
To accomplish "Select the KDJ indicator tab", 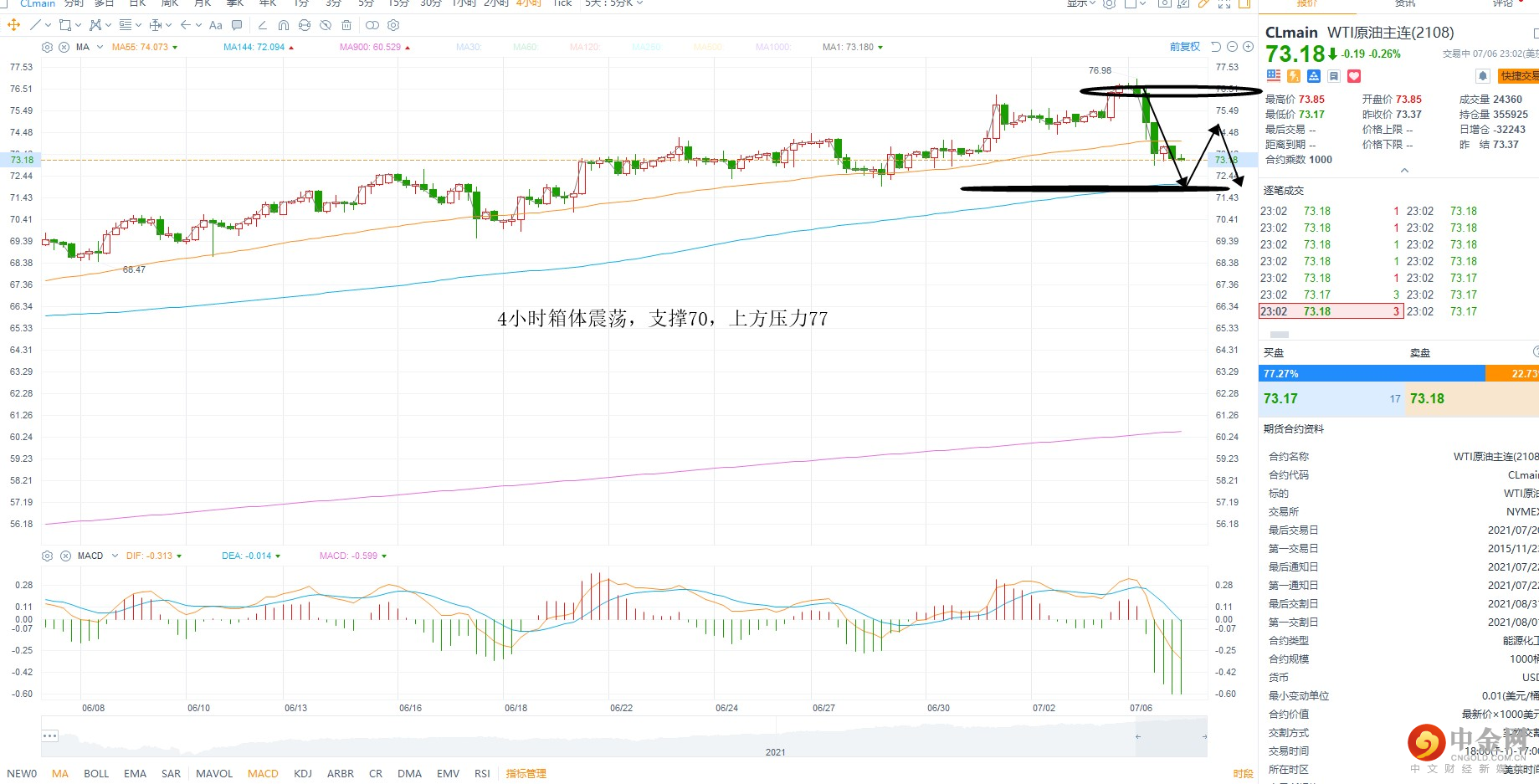I will [303, 774].
